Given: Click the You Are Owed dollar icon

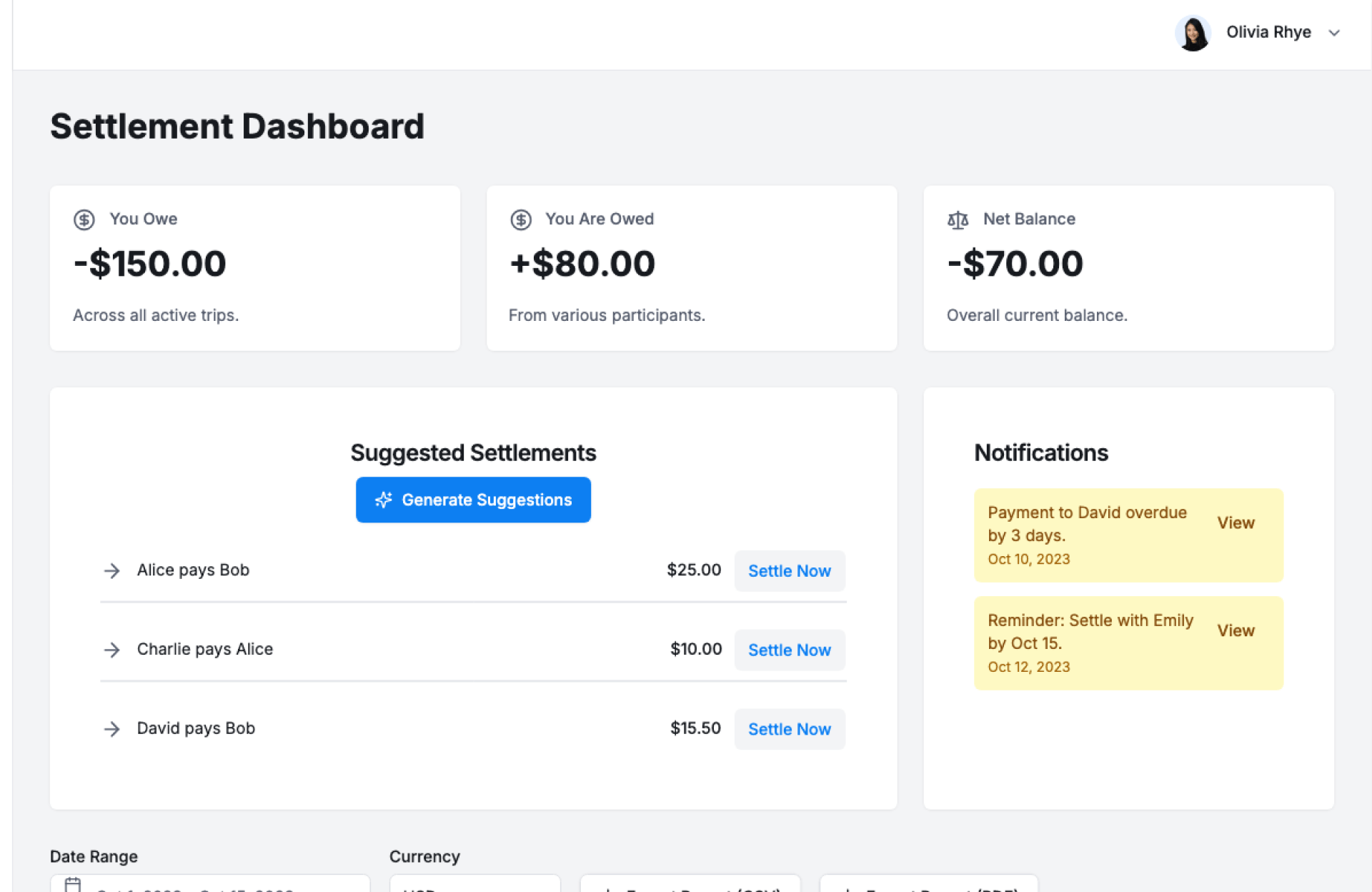Looking at the screenshot, I should click(521, 219).
